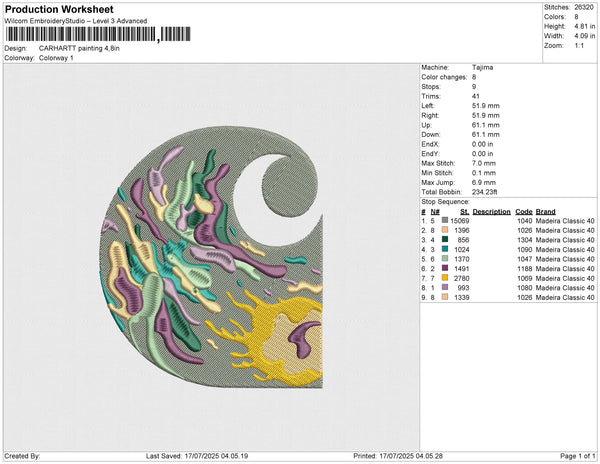Choose the orange swatch with 2780 stitches
This screenshot has height=464, width=600.
point(445,279)
